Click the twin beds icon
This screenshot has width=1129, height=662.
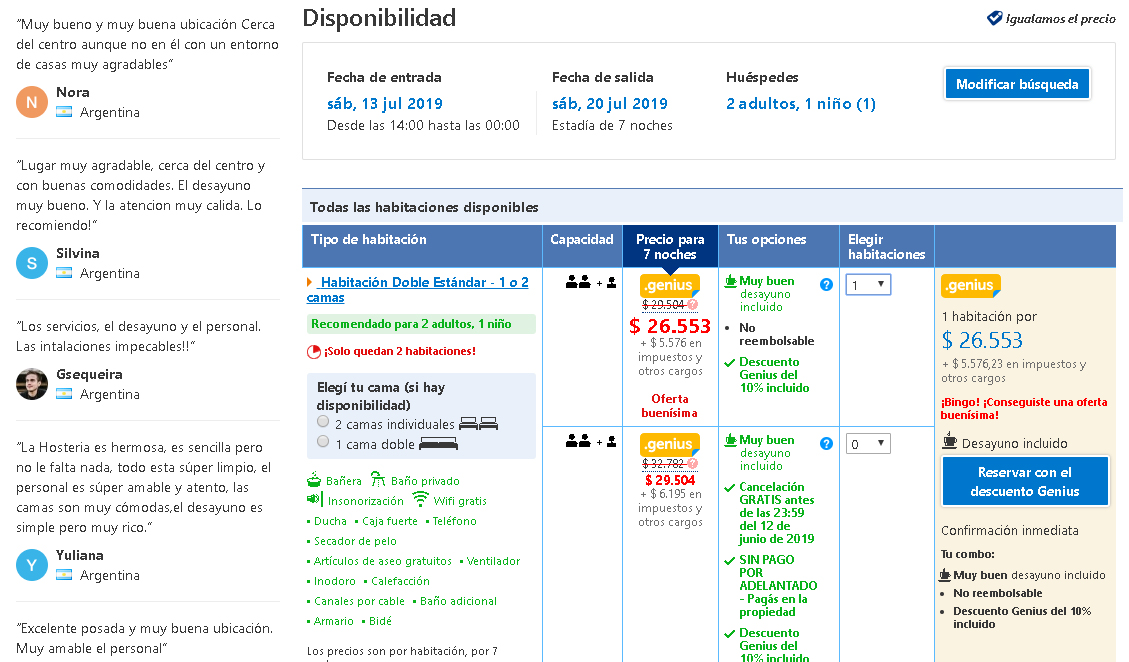pos(478,424)
